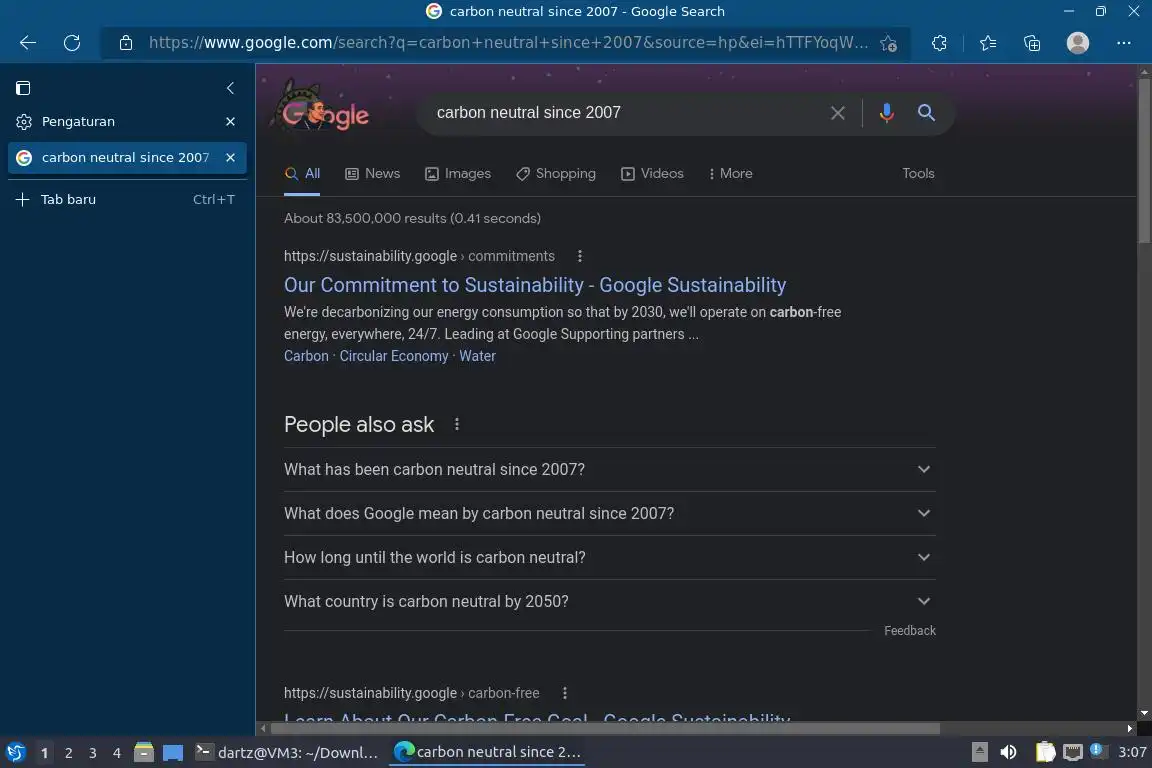Click the horizontal scrollbar thumb
This screenshot has height=768, width=1152.
tap(605, 728)
